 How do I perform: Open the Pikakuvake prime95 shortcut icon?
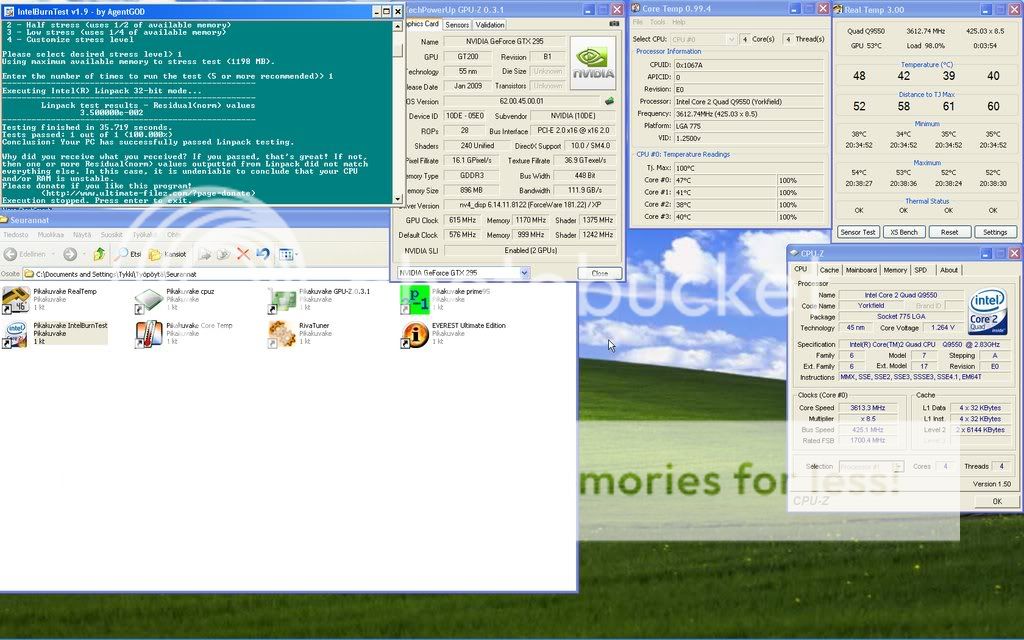click(415, 300)
